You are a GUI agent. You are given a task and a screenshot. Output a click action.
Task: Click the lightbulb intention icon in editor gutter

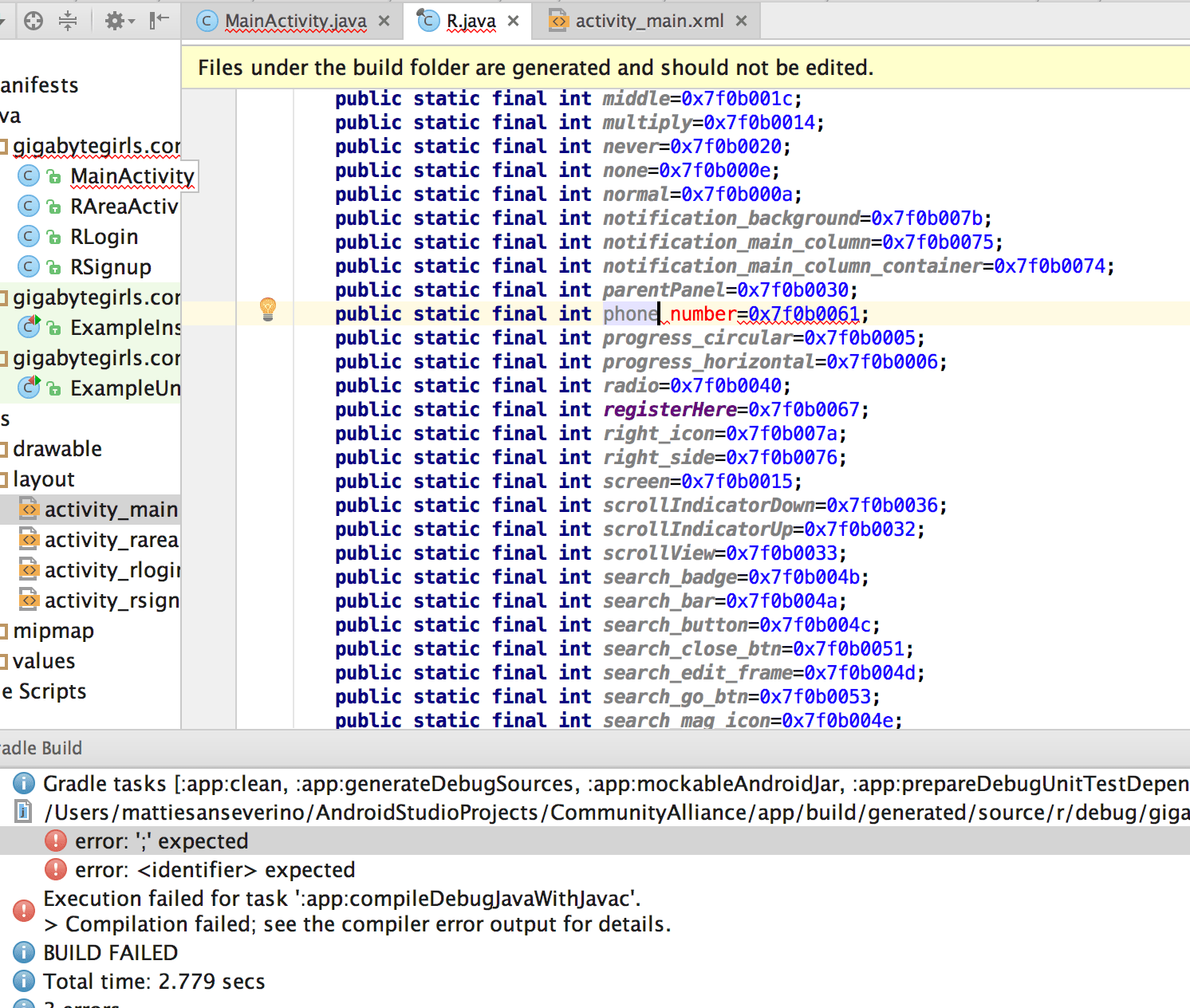pyautogui.click(x=269, y=310)
